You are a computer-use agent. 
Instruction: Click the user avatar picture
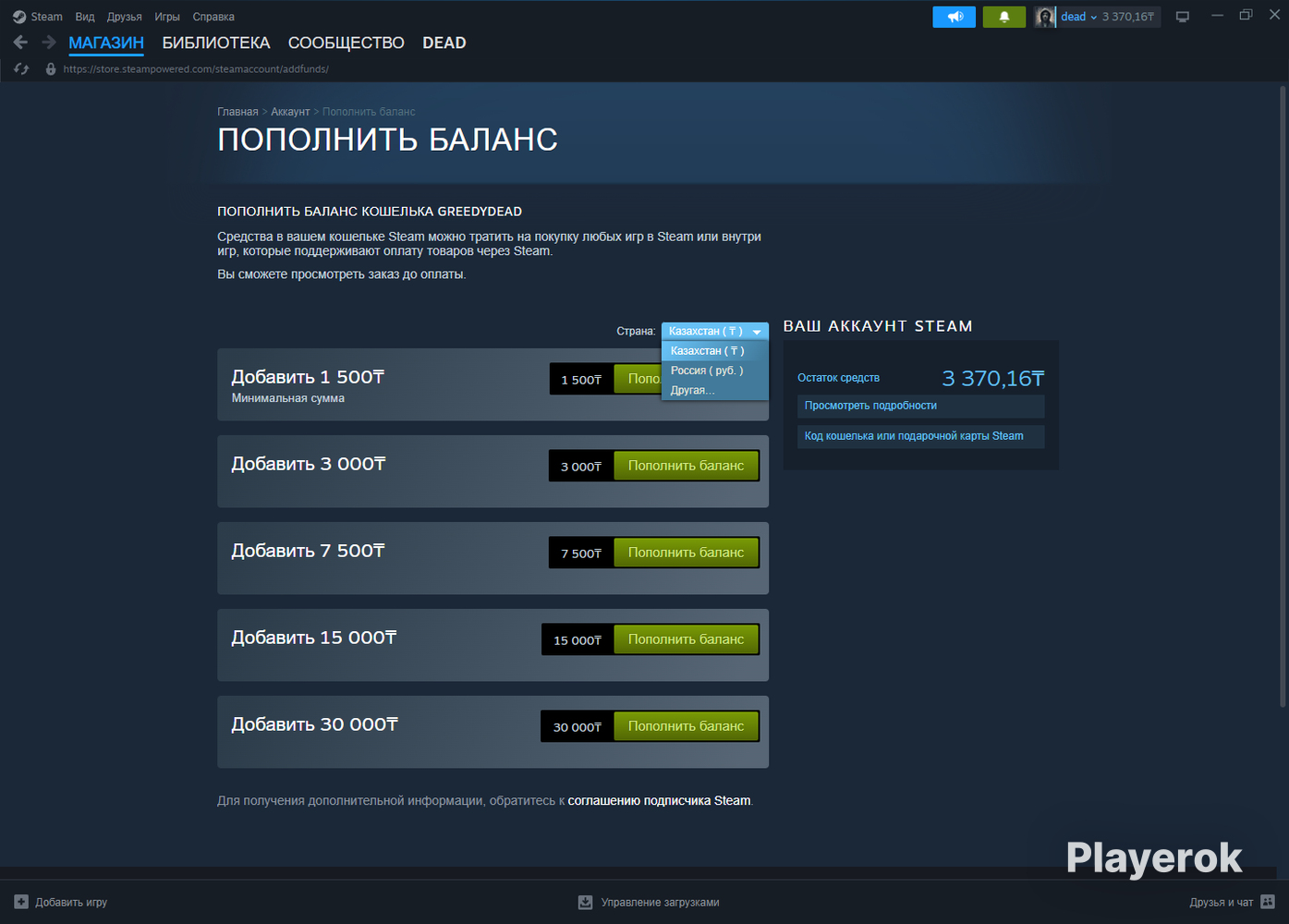(x=1045, y=17)
